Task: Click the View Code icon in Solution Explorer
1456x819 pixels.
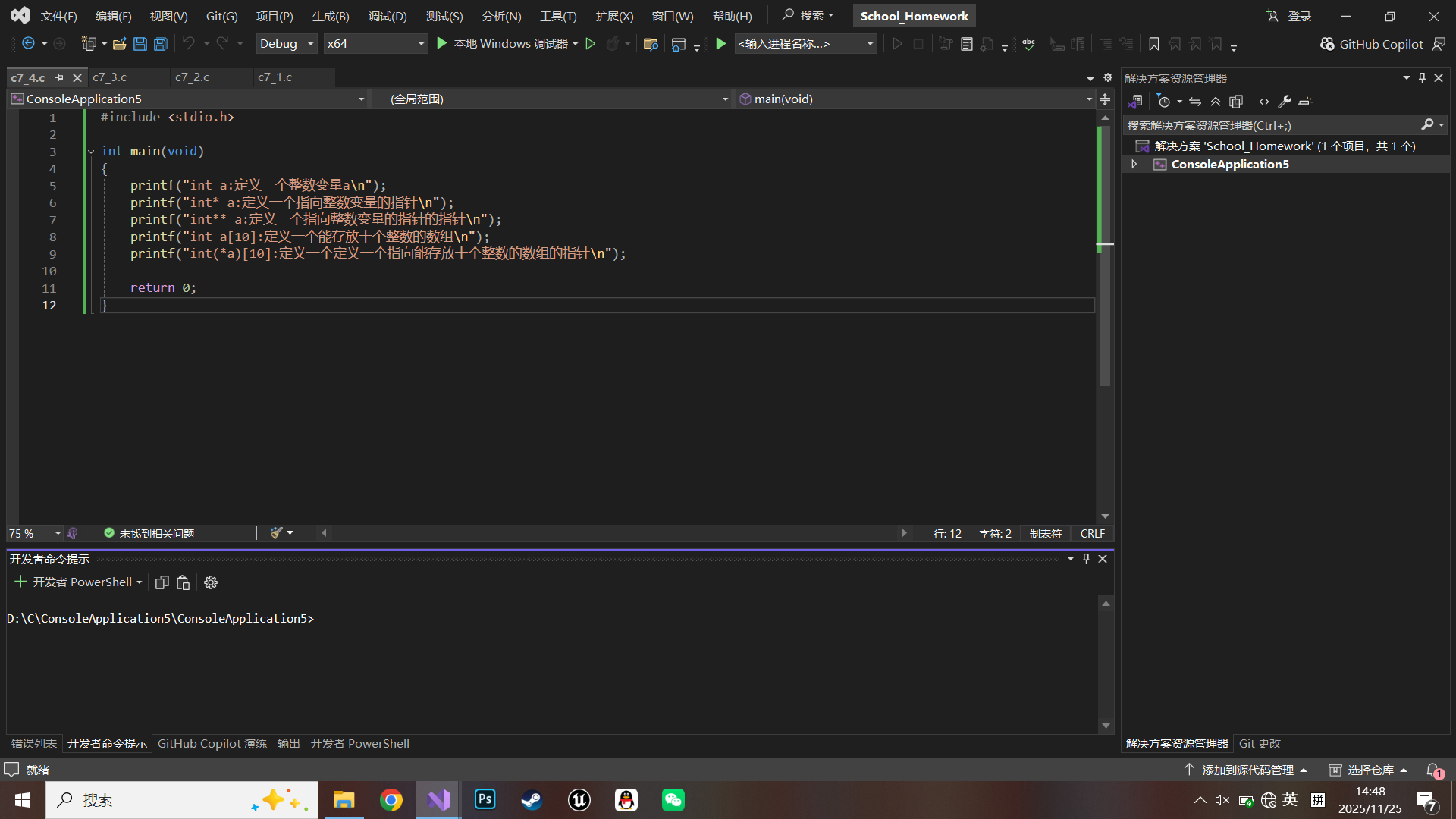Action: 1264,101
